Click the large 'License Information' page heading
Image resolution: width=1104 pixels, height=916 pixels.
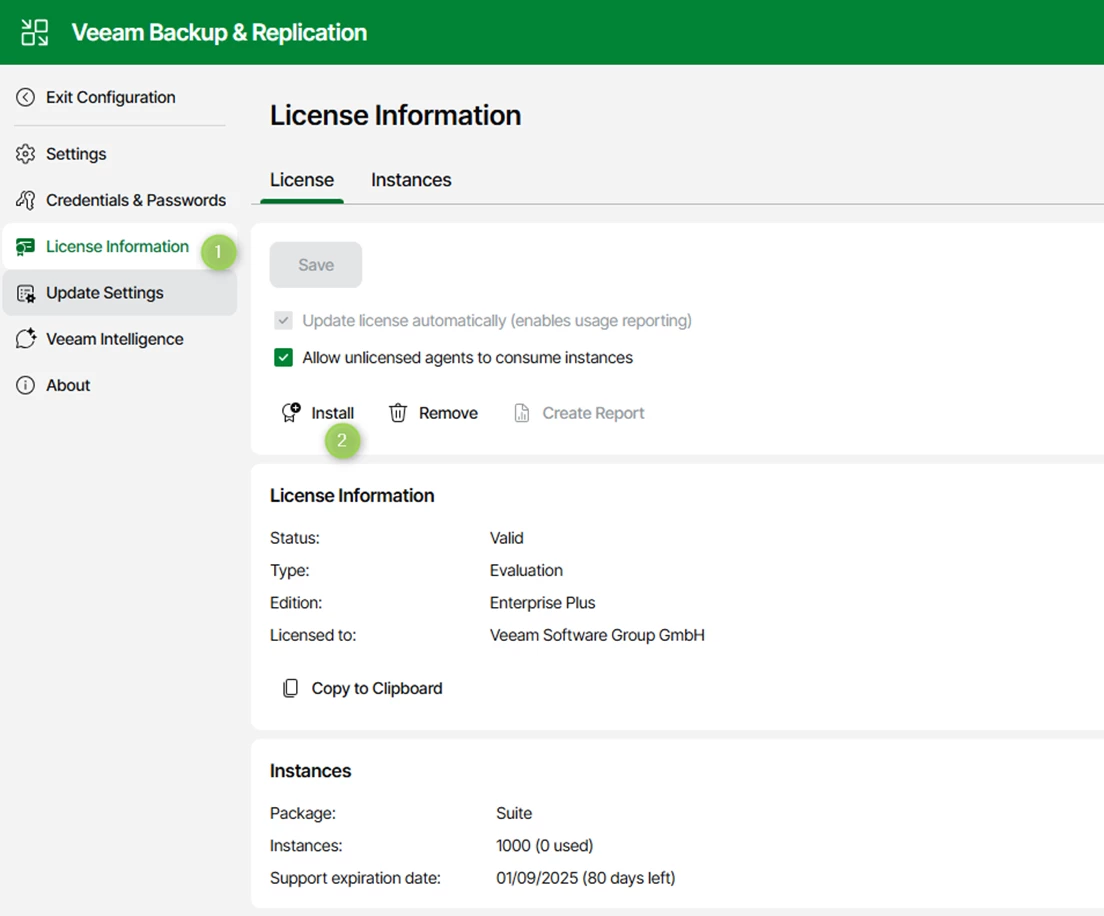[x=396, y=115]
